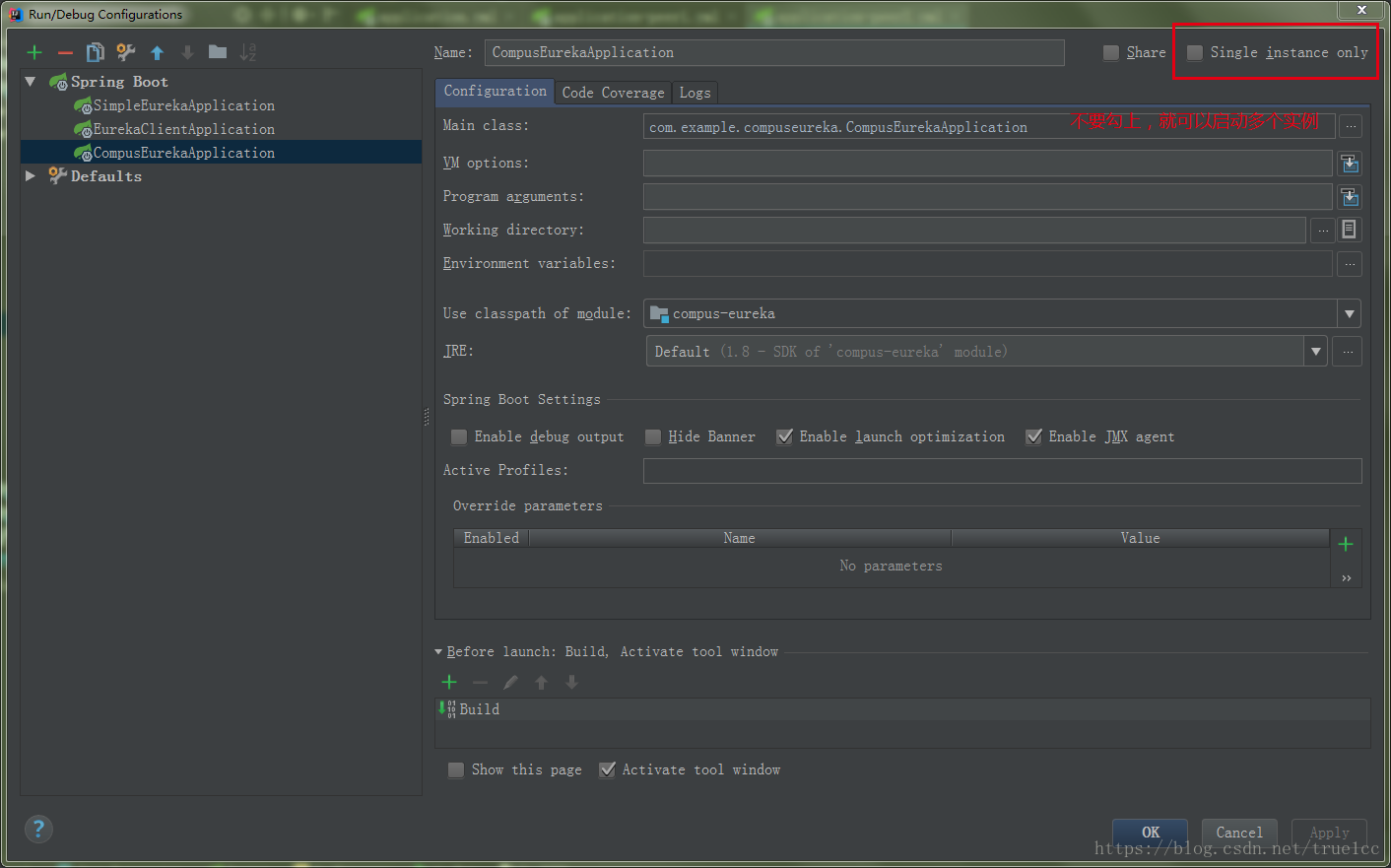Remove the Before launch task
The height and width of the screenshot is (868, 1391).
480,682
